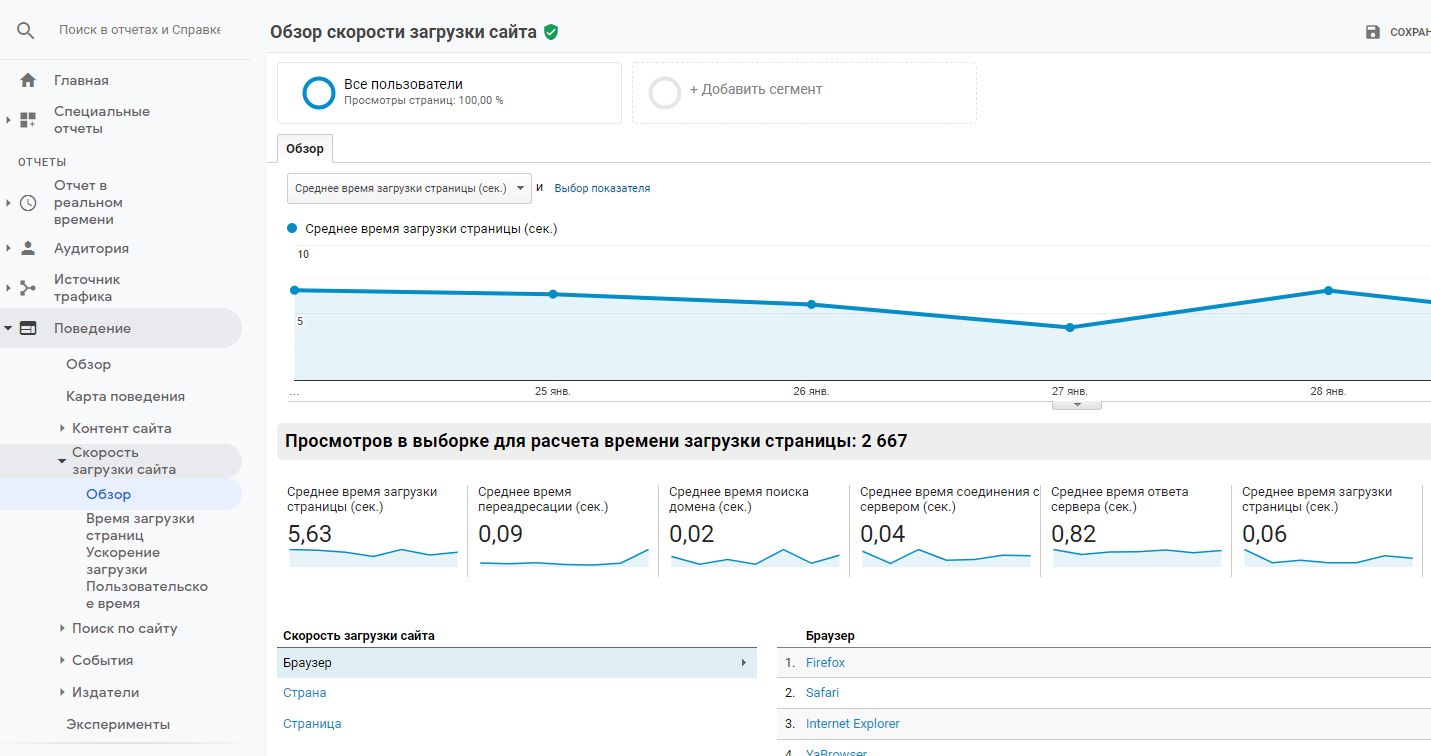Open Карта поведения in sidebar
This screenshot has height=756, width=1431.
click(125, 396)
